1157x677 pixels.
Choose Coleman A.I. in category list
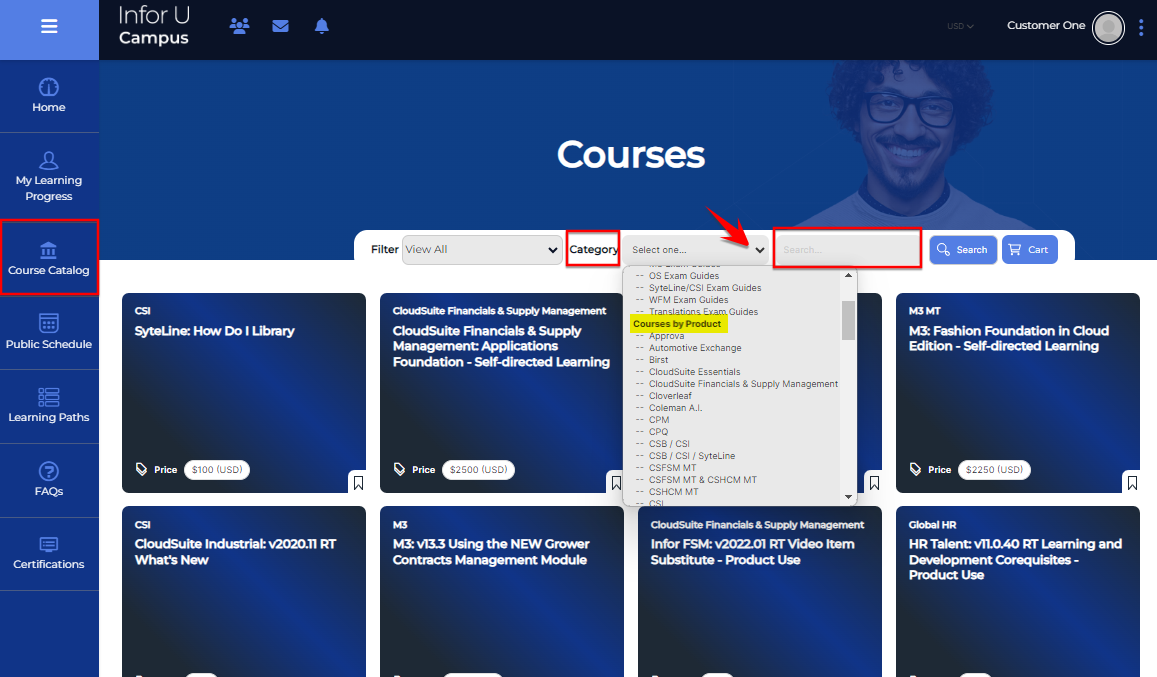pos(675,408)
